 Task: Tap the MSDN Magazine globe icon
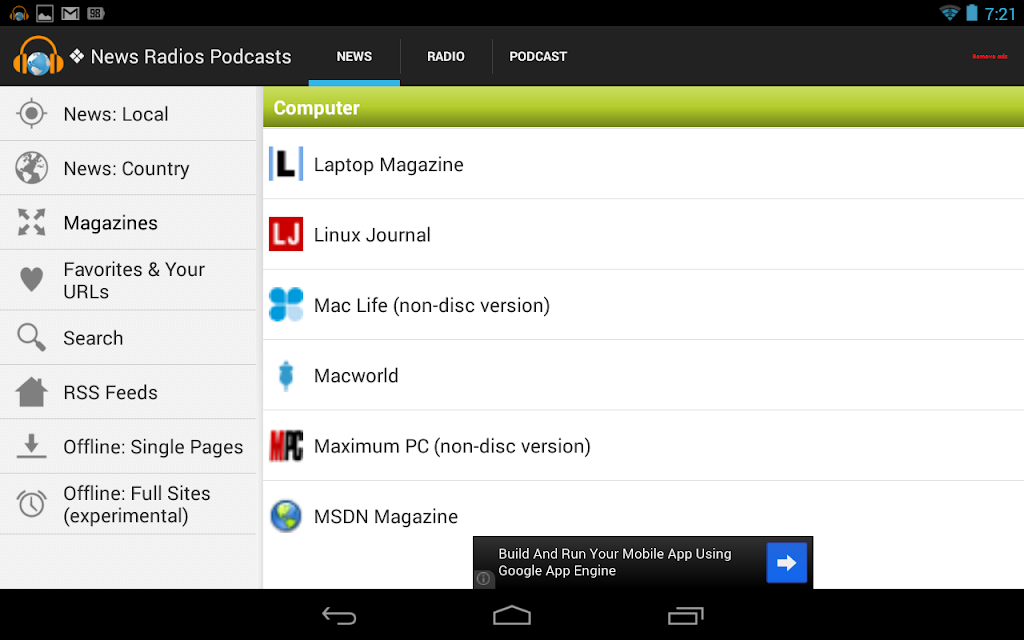pyautogui.click(x=286, y=516)
